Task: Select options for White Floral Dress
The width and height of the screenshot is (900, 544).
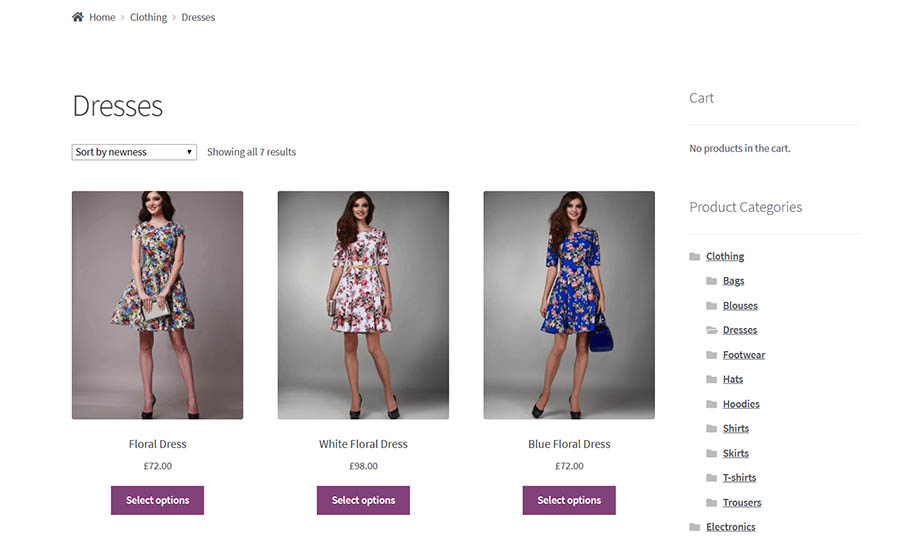Action: (363, 500)
